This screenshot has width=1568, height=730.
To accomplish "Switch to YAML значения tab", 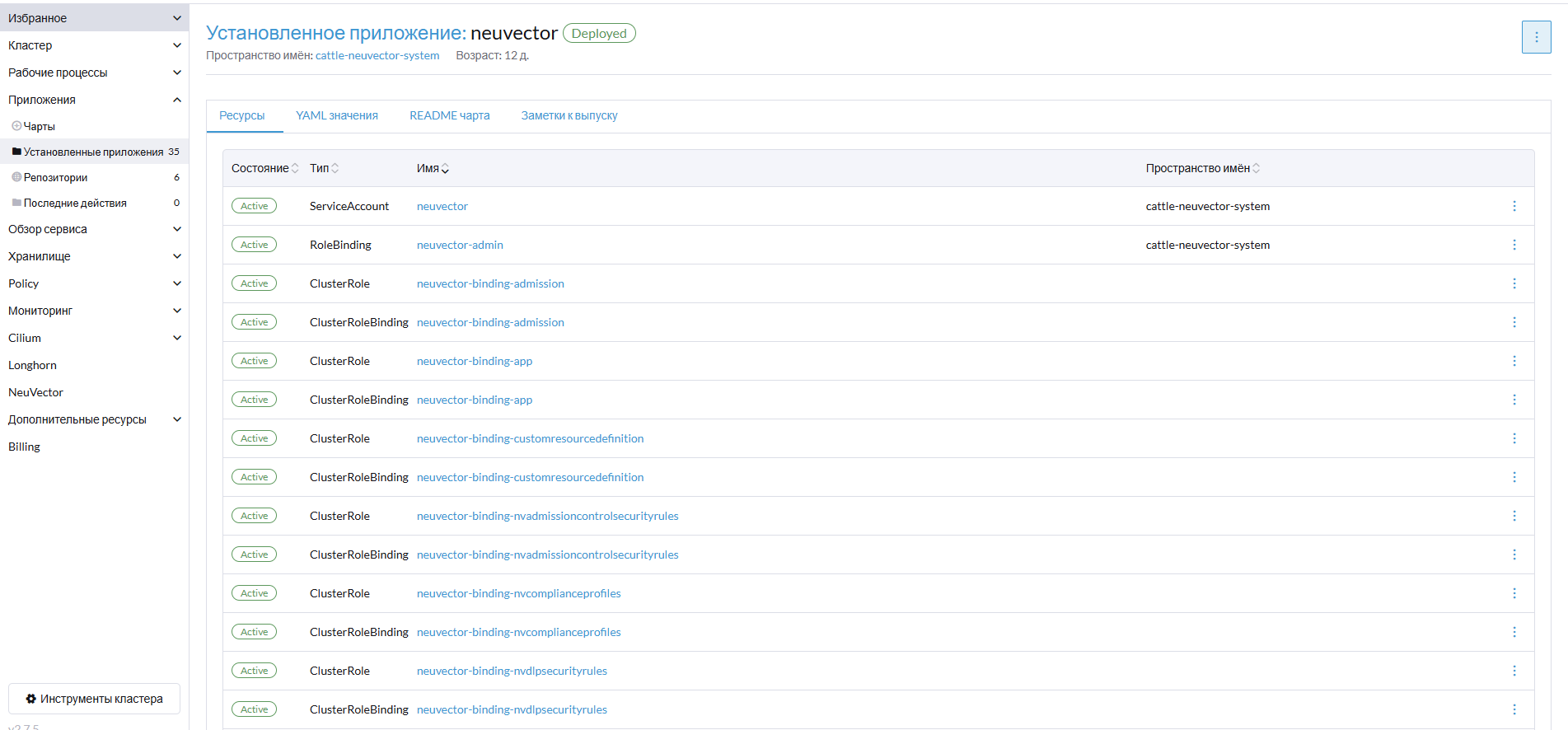I will (336, 115).
